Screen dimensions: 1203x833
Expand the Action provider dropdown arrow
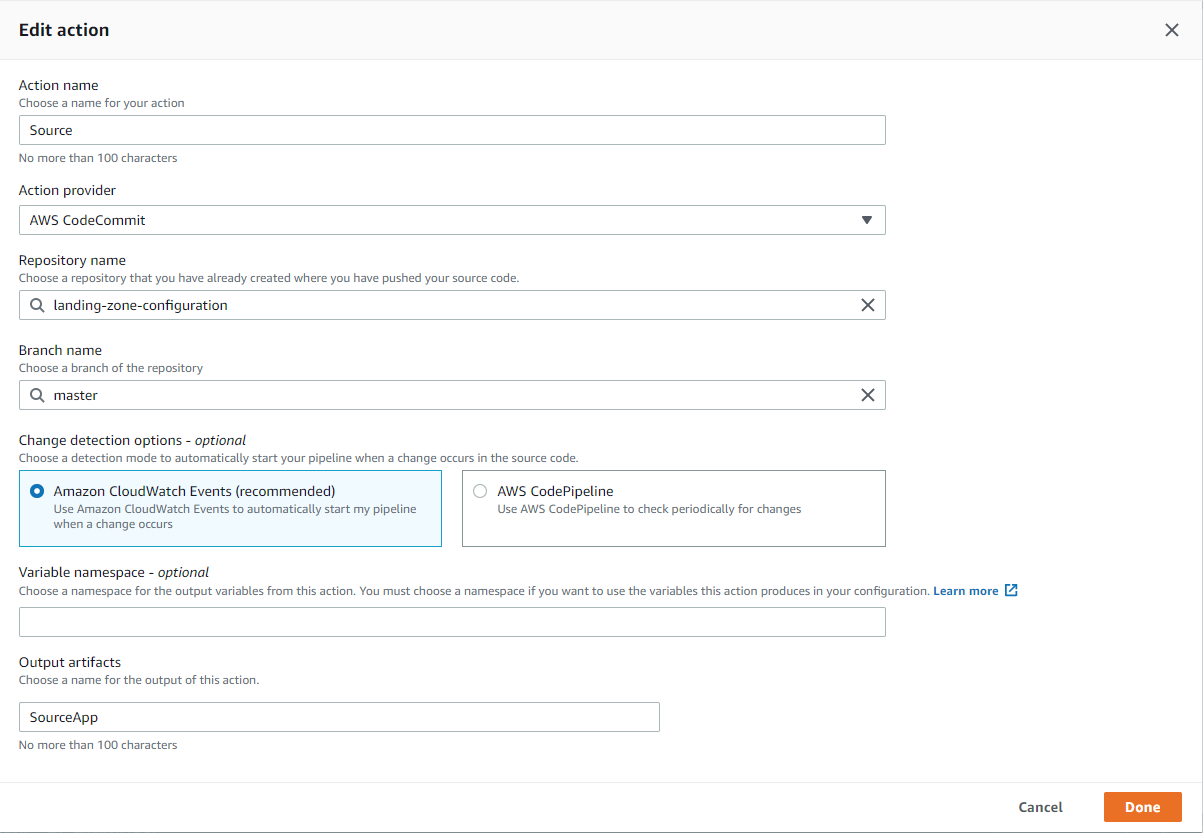click(866, 220)
